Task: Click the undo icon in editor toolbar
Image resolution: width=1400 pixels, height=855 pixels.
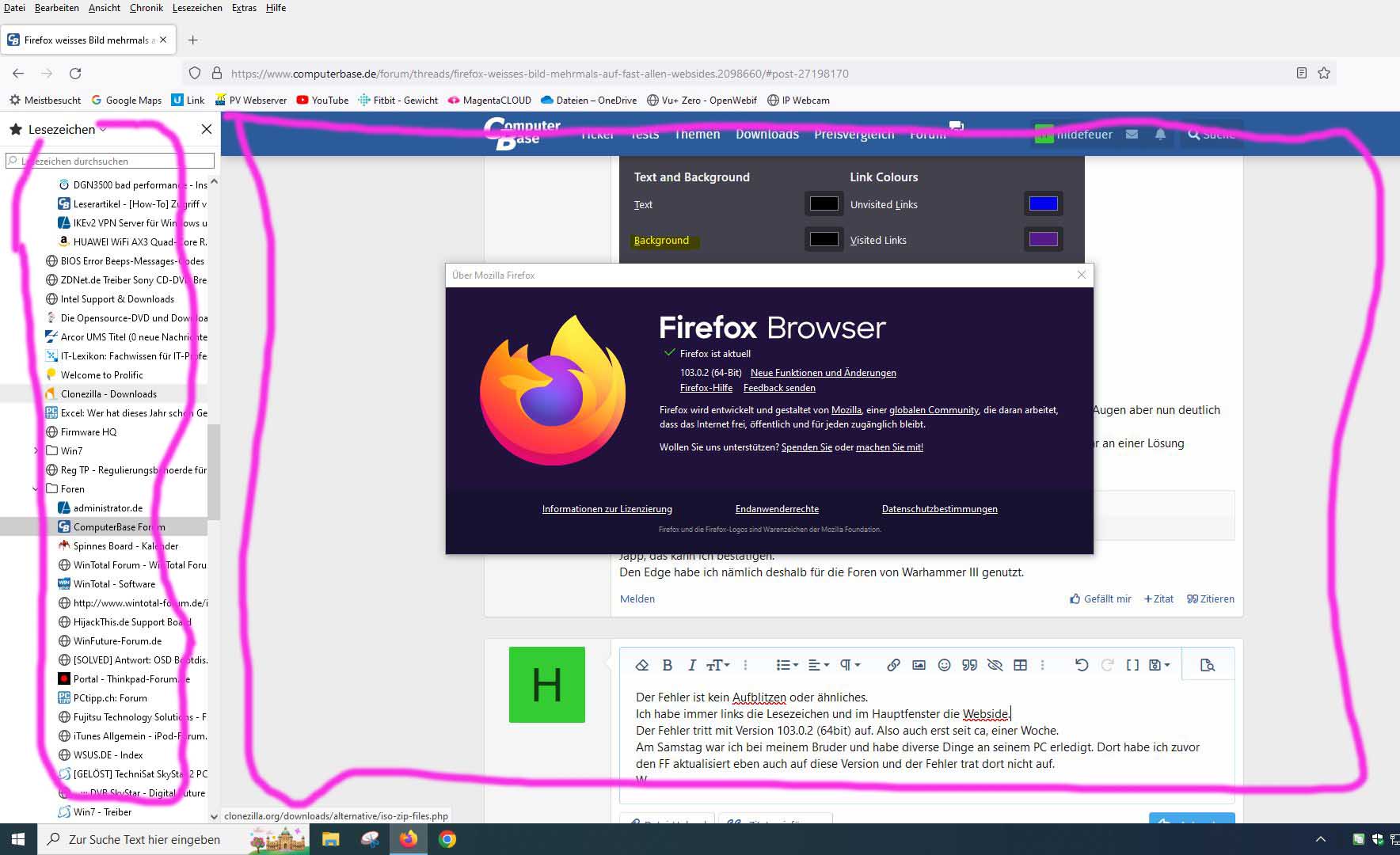Action: tap(1082, 665)
